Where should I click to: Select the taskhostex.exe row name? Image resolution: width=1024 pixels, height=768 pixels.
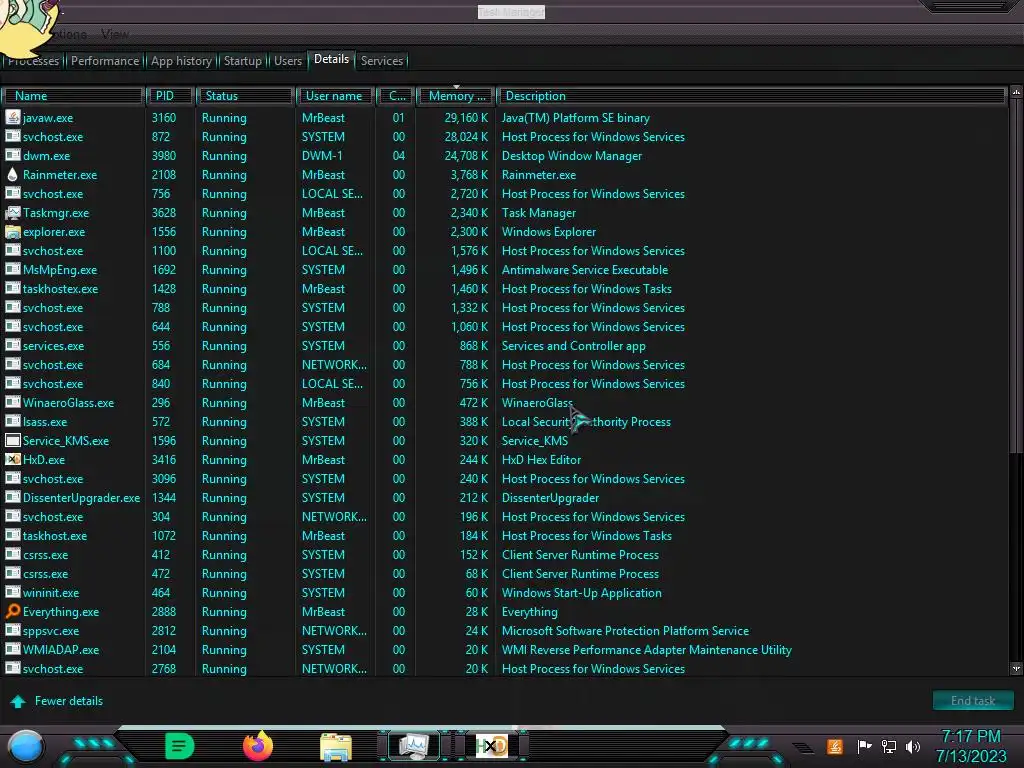(60, 289)
